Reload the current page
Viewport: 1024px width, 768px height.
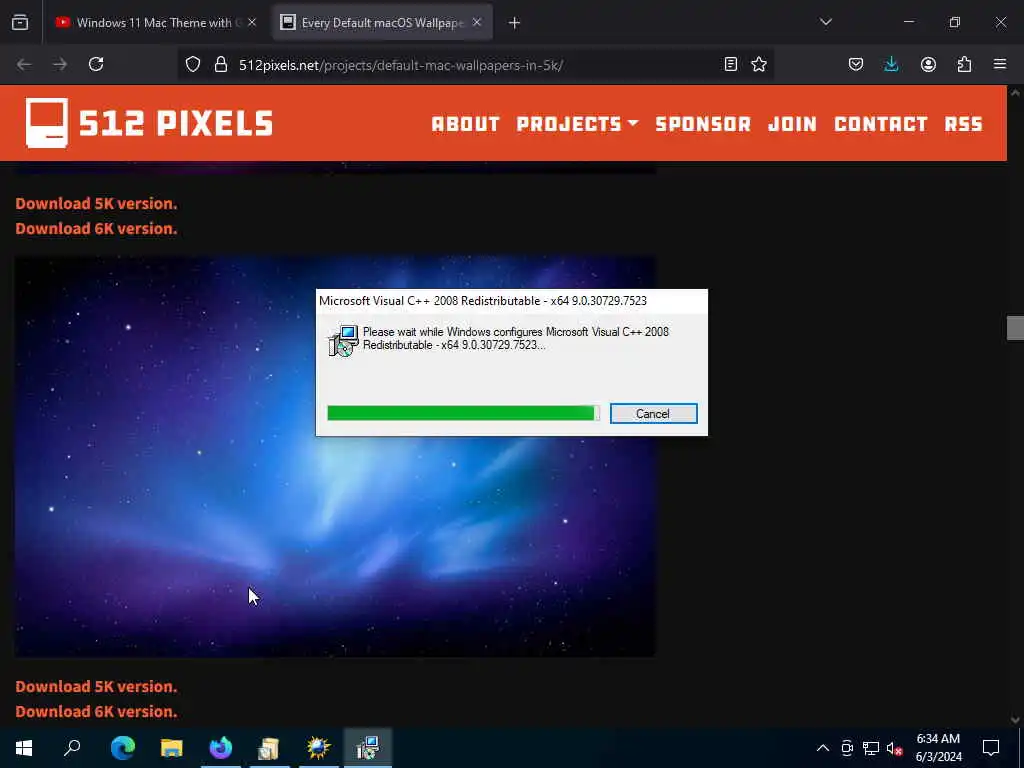(96, 64)
